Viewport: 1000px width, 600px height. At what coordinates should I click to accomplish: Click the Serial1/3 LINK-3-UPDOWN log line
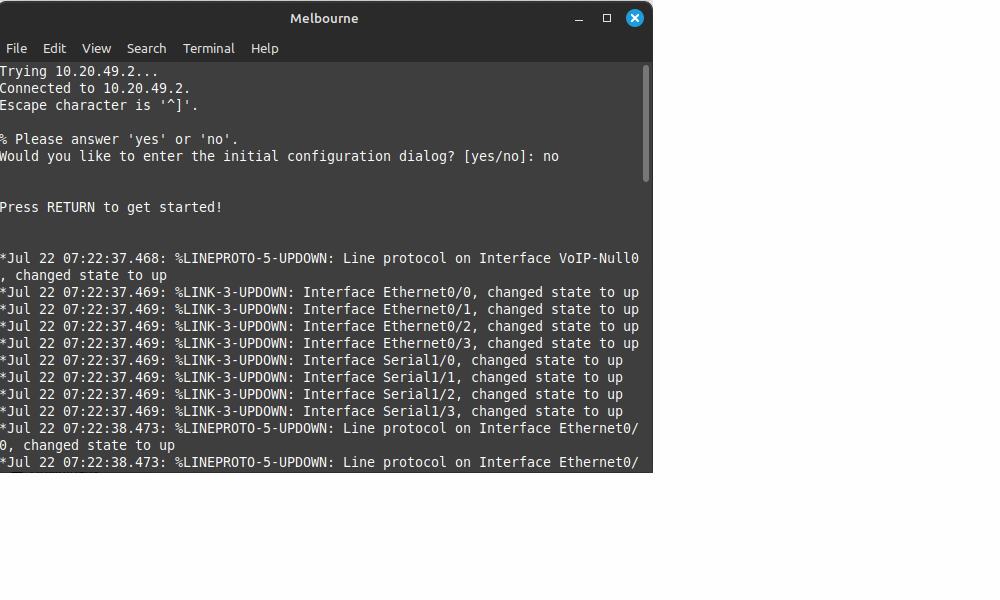[x=310, y=411]
